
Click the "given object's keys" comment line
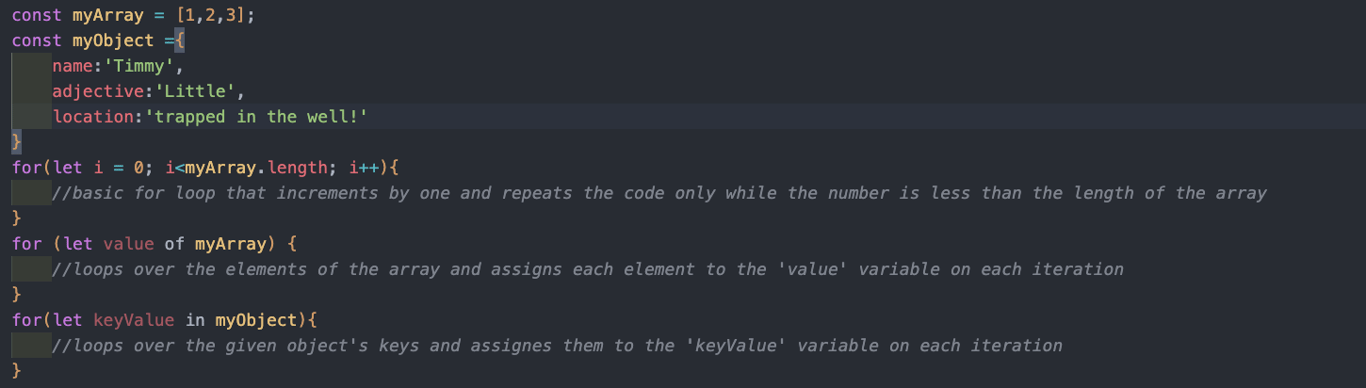tap(557, 345)
